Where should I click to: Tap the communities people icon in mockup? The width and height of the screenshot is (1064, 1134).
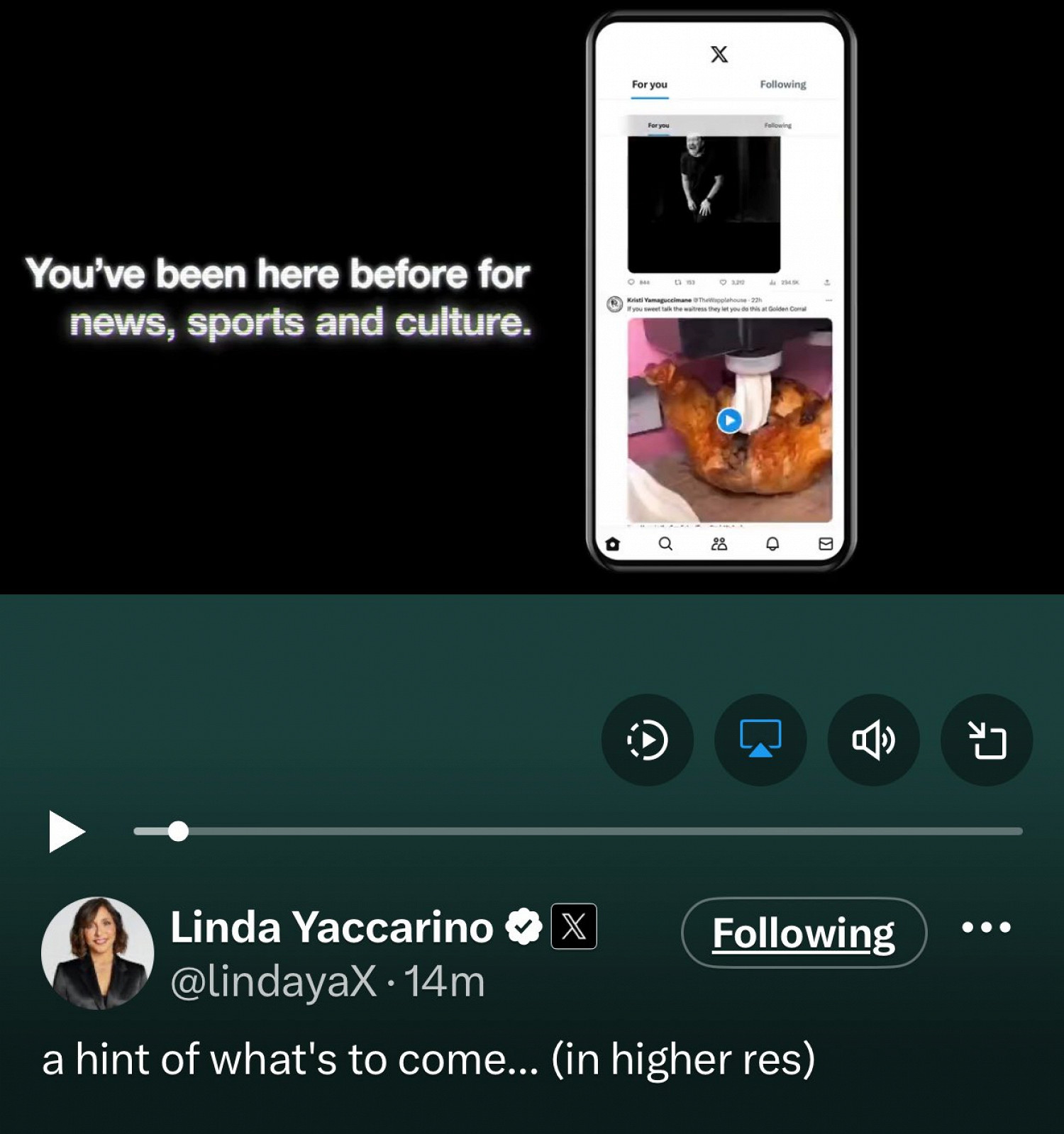[x=719, y=544]
